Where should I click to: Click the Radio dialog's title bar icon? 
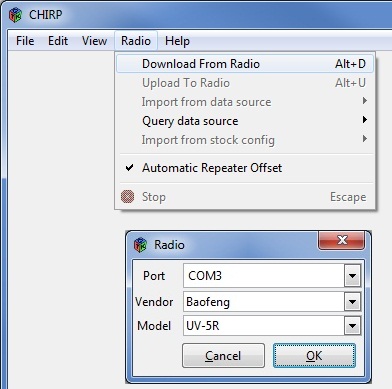[x=140, y=245]
